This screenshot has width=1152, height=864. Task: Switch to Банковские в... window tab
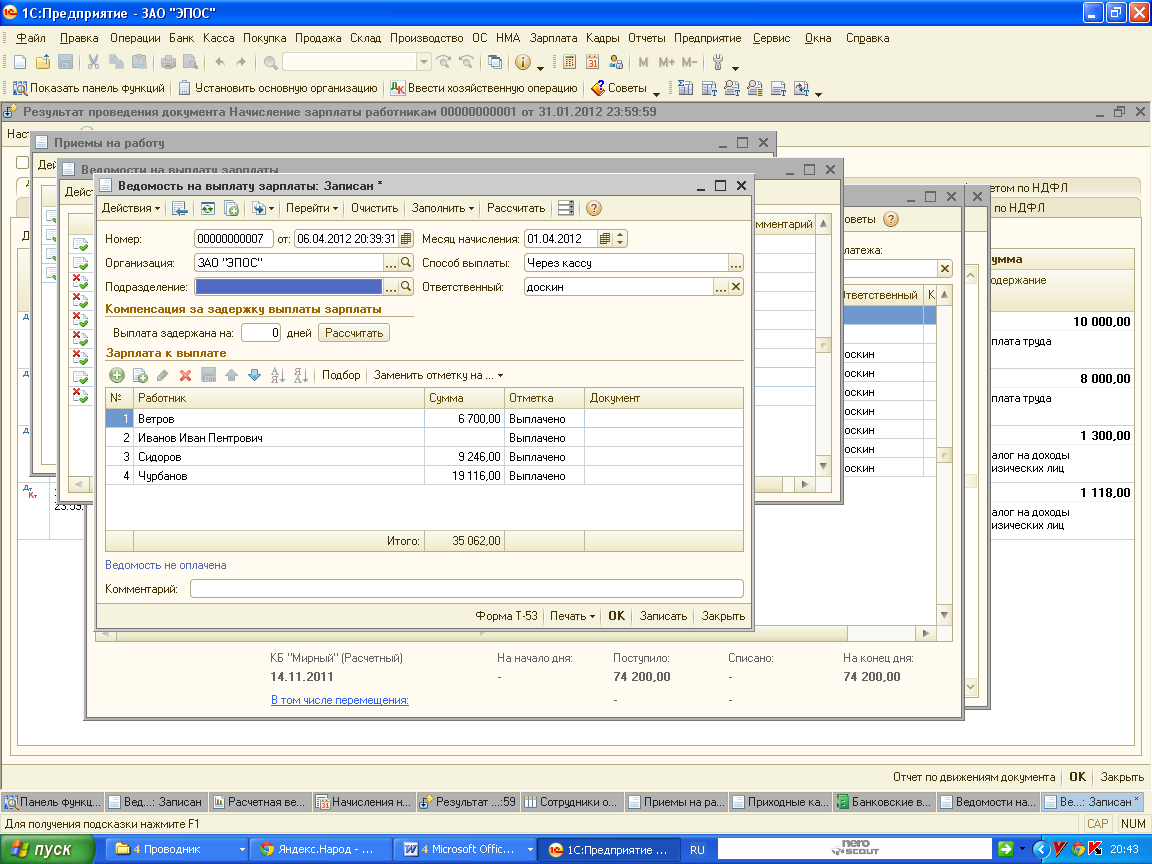pos(884,802)
